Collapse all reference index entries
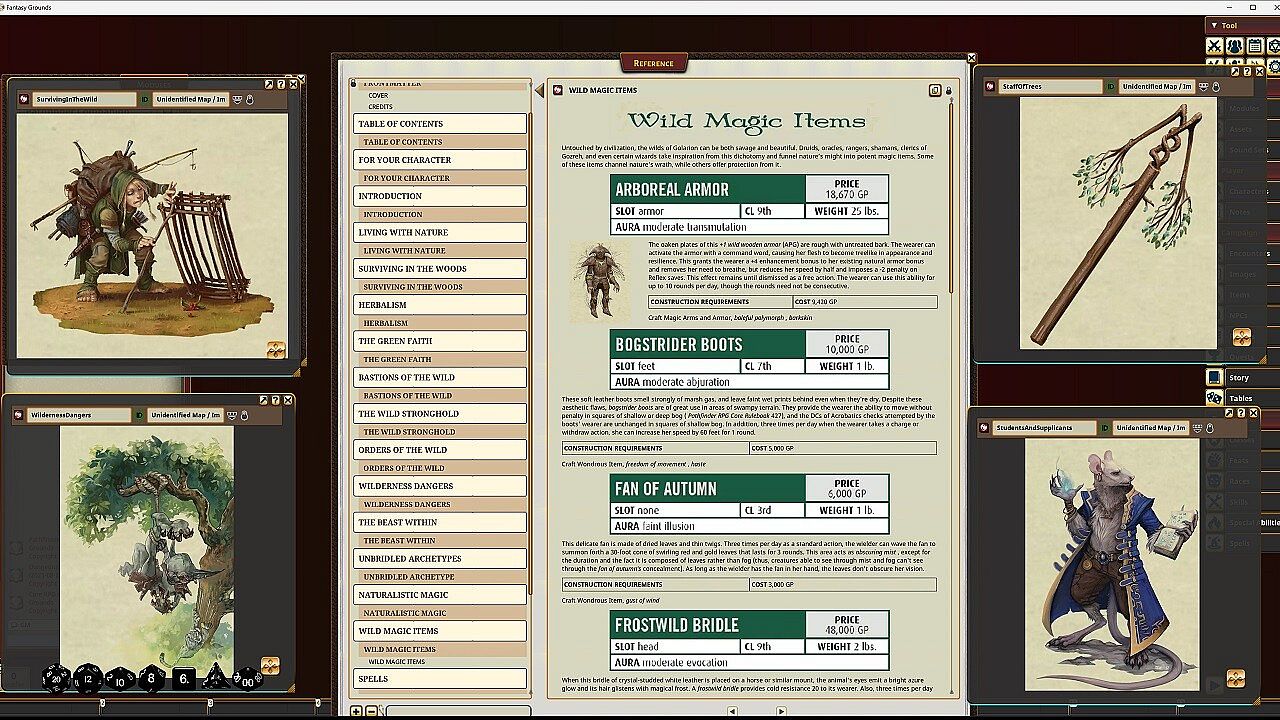Image resolution: width=1280 pixels, height=720 pixels. 371,711
